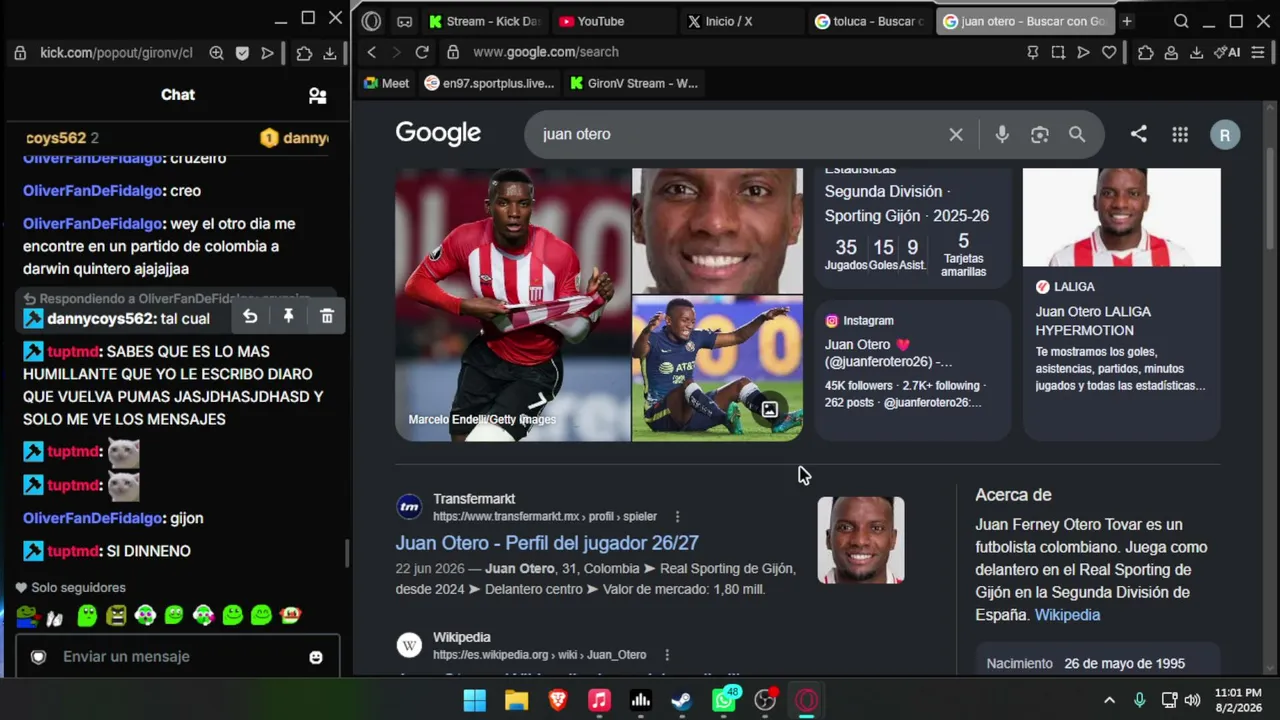Open the Transfermarkt result thumbnail image
This screenshot has height=720, width=1280.
click(861, 540)
